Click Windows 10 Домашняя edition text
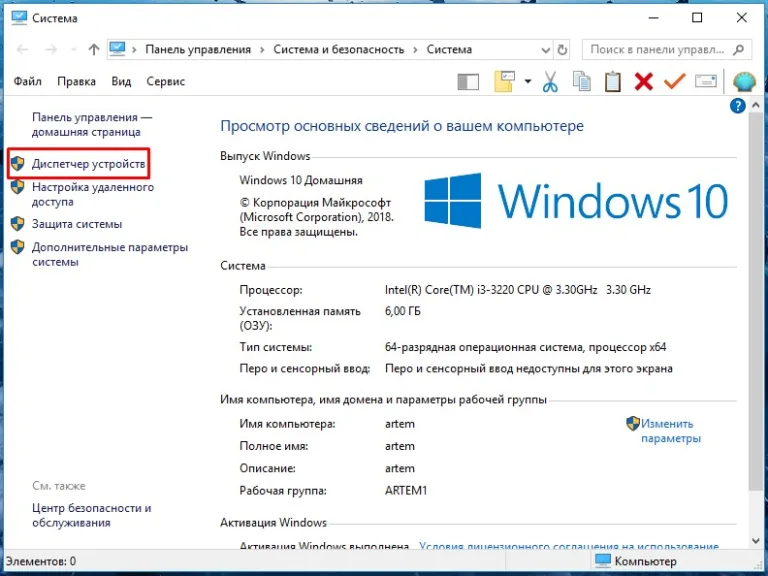Screen dimensions: 768x576 301,180
